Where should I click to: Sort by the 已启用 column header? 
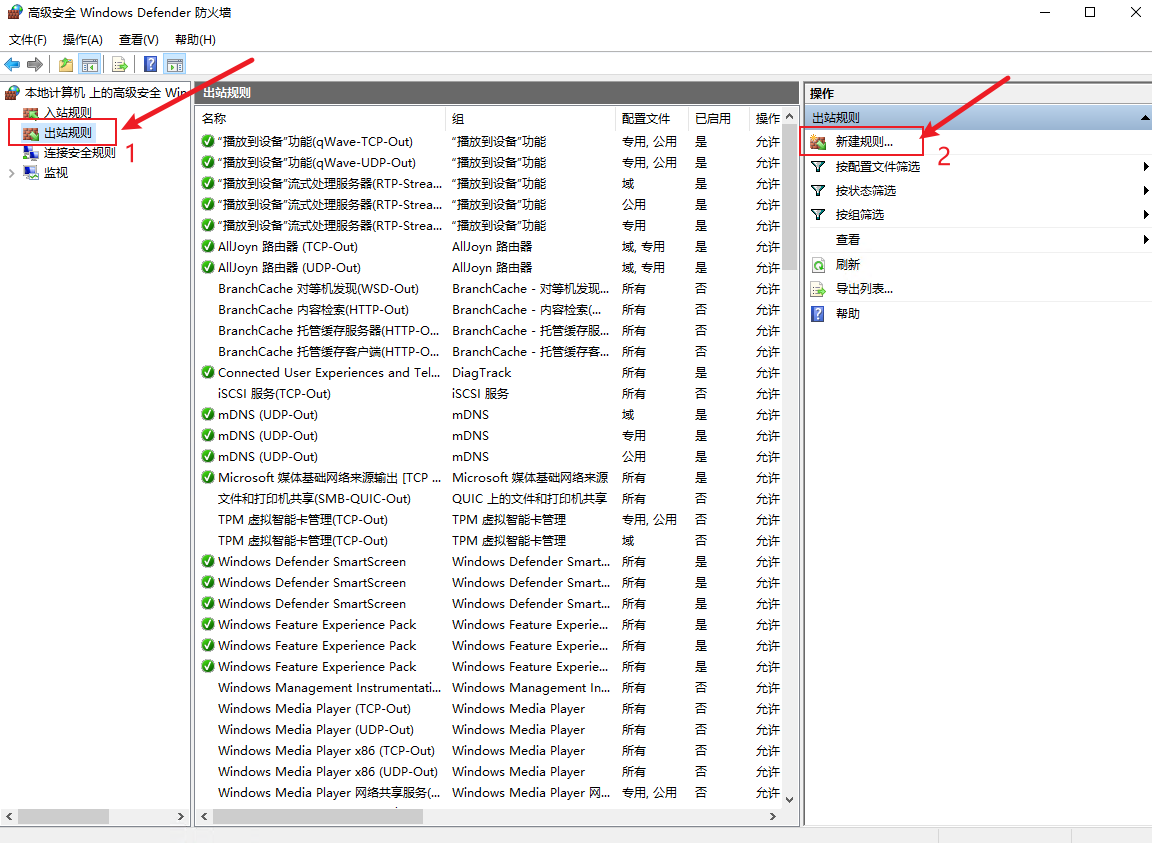coord(719,118)
